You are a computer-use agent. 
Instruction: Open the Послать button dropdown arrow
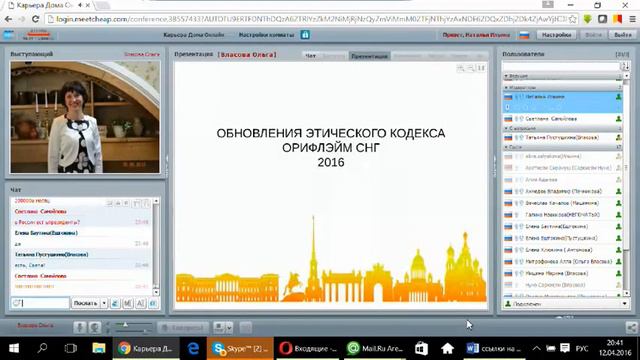point(104,303)
